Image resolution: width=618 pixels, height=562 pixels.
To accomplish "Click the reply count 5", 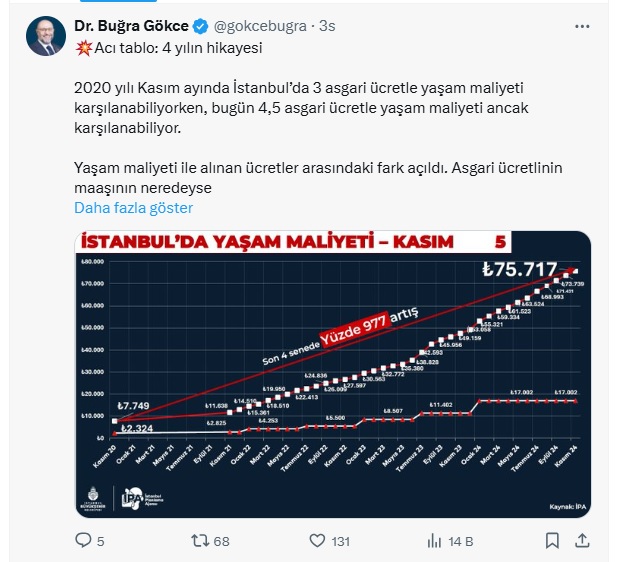I will [100, 541].
